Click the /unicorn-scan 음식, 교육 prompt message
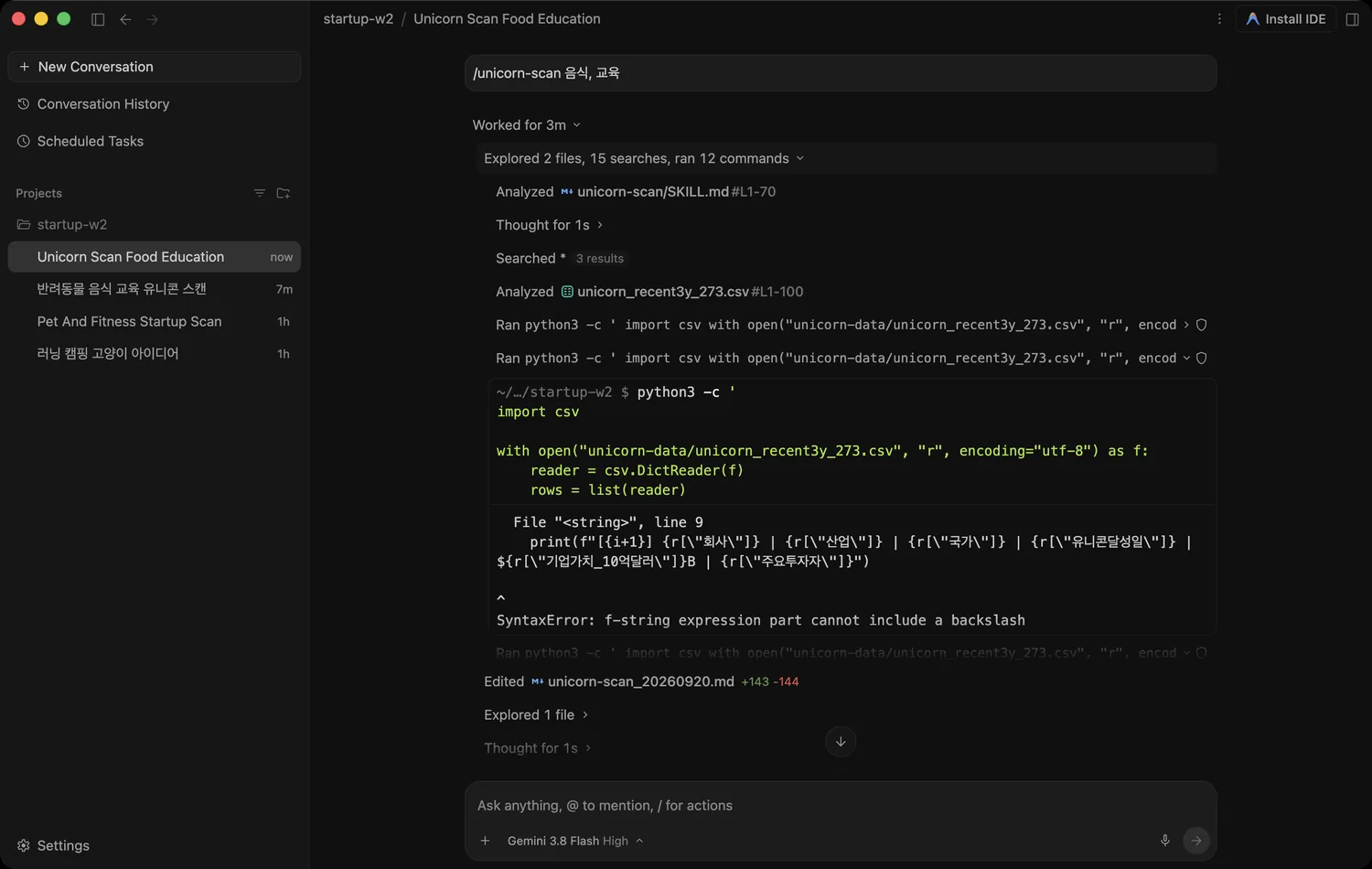 click(x=841, y=73)
